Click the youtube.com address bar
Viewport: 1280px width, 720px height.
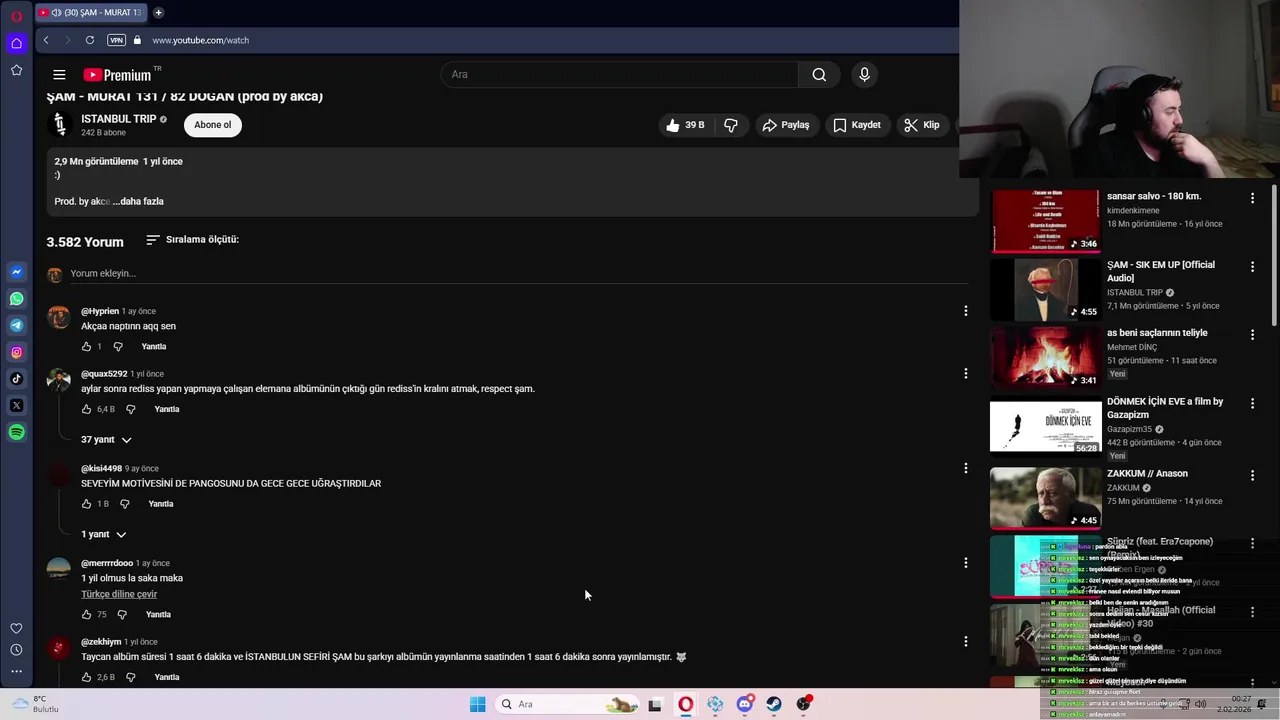pyautogui.click(x=200, y=40)
